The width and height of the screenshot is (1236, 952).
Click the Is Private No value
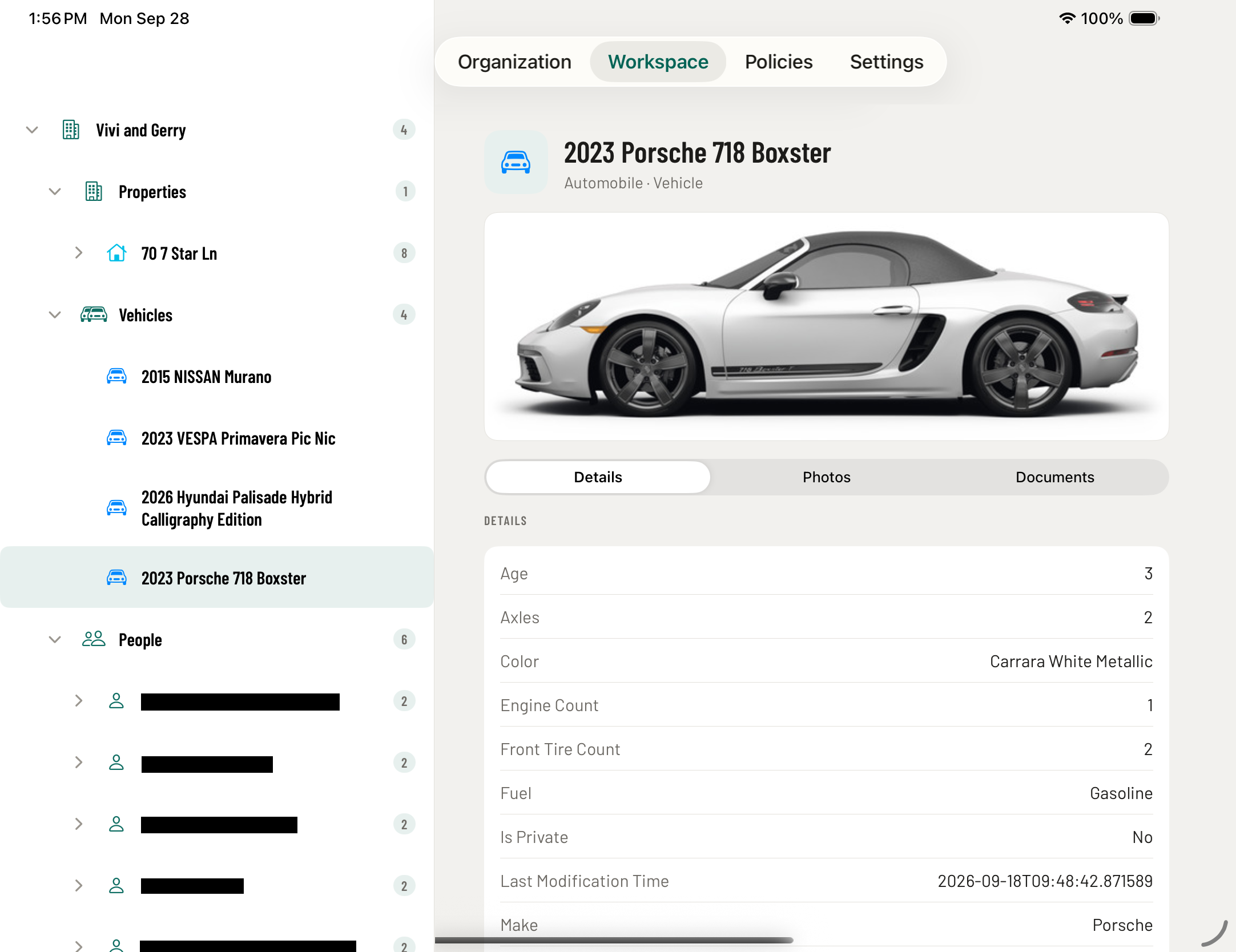pyautogui.click(x=1142, y=837)
